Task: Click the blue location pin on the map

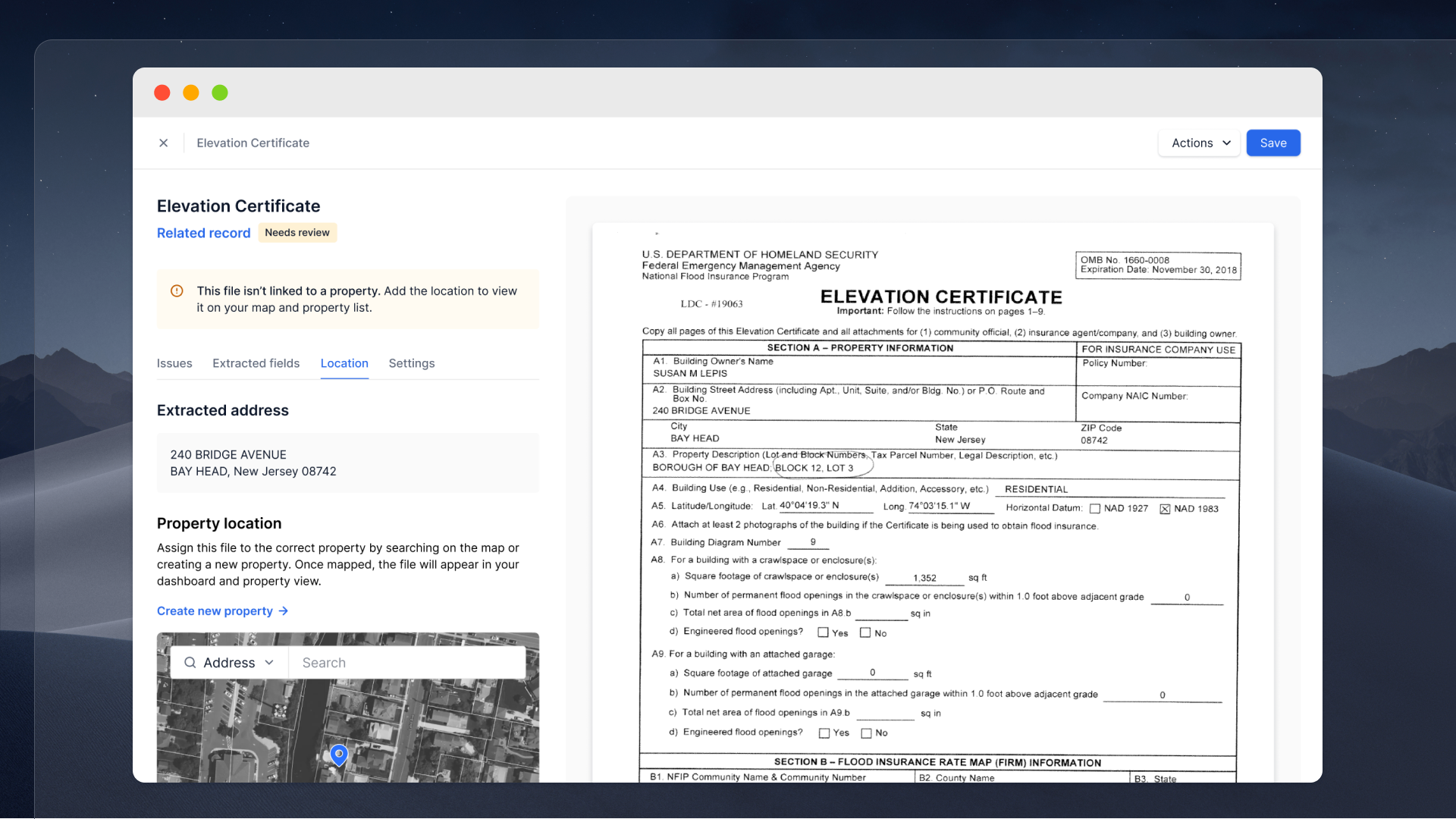Action: coord(339,755)
